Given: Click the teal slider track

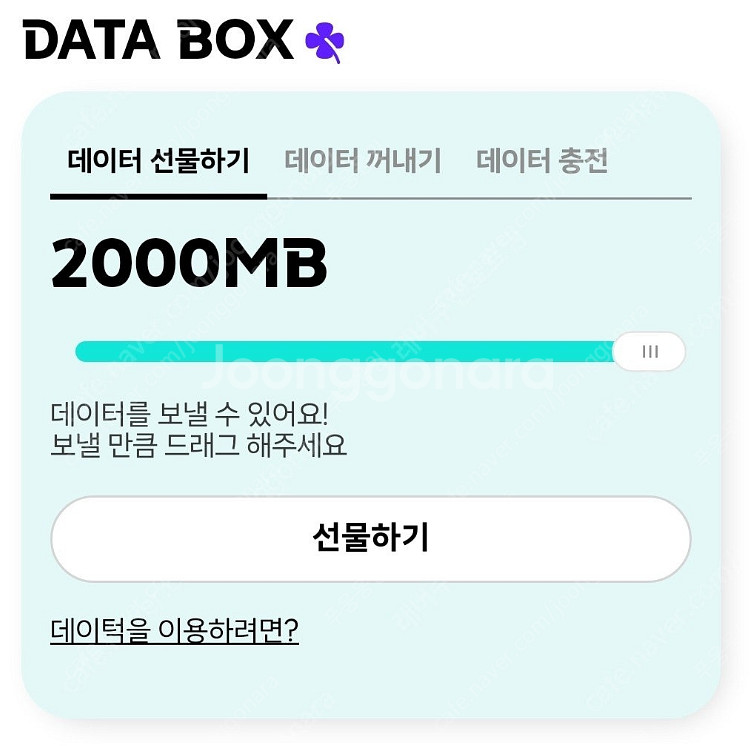Looking at the screenshot, I should (340, 352).
